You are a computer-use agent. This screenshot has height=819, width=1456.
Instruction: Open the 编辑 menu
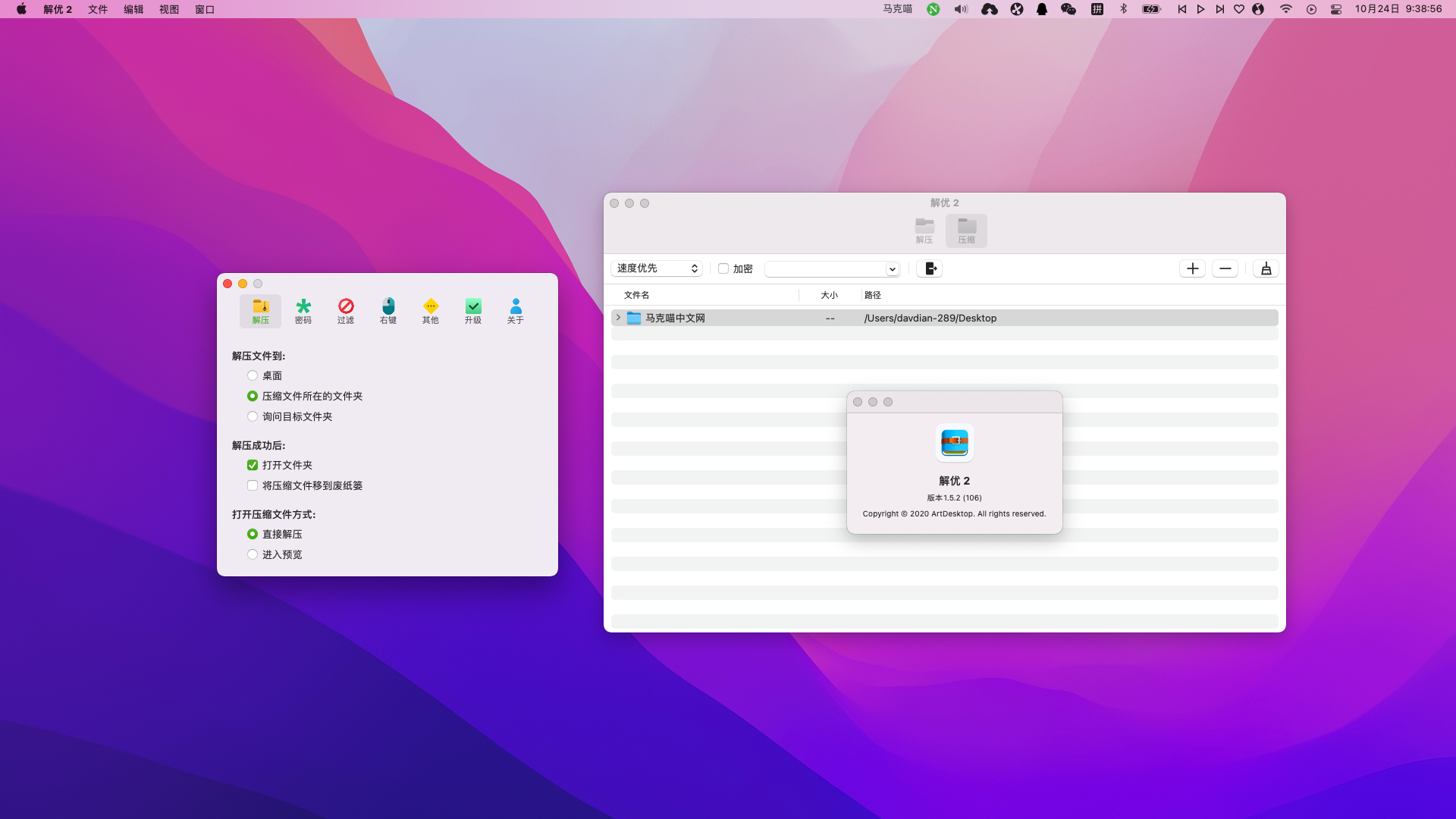coord(133,9)
